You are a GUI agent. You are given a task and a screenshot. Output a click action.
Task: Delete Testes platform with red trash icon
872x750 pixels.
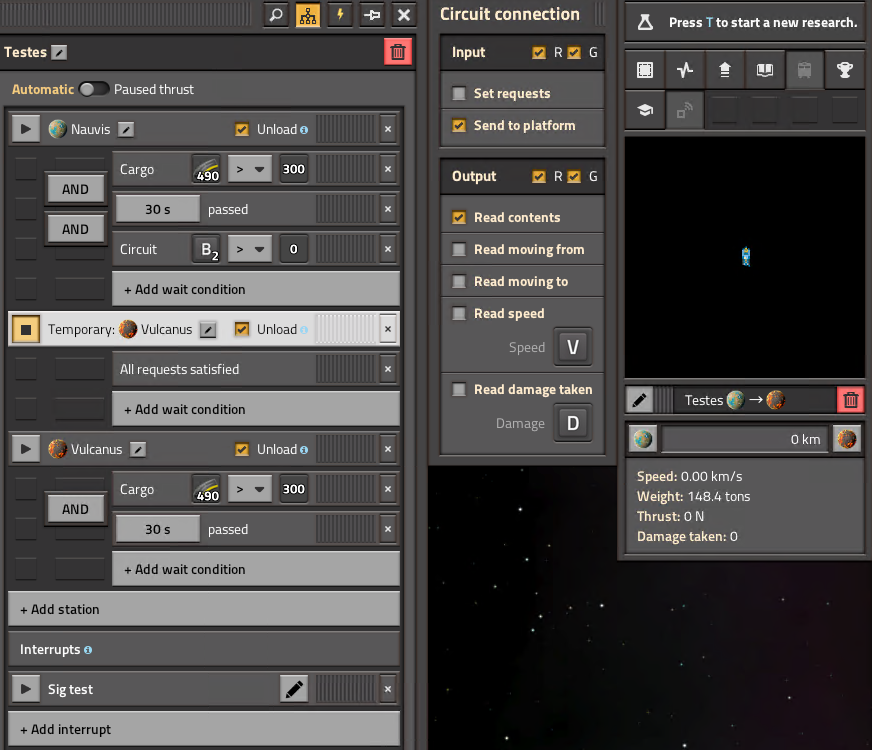click(x=398, y=52)
